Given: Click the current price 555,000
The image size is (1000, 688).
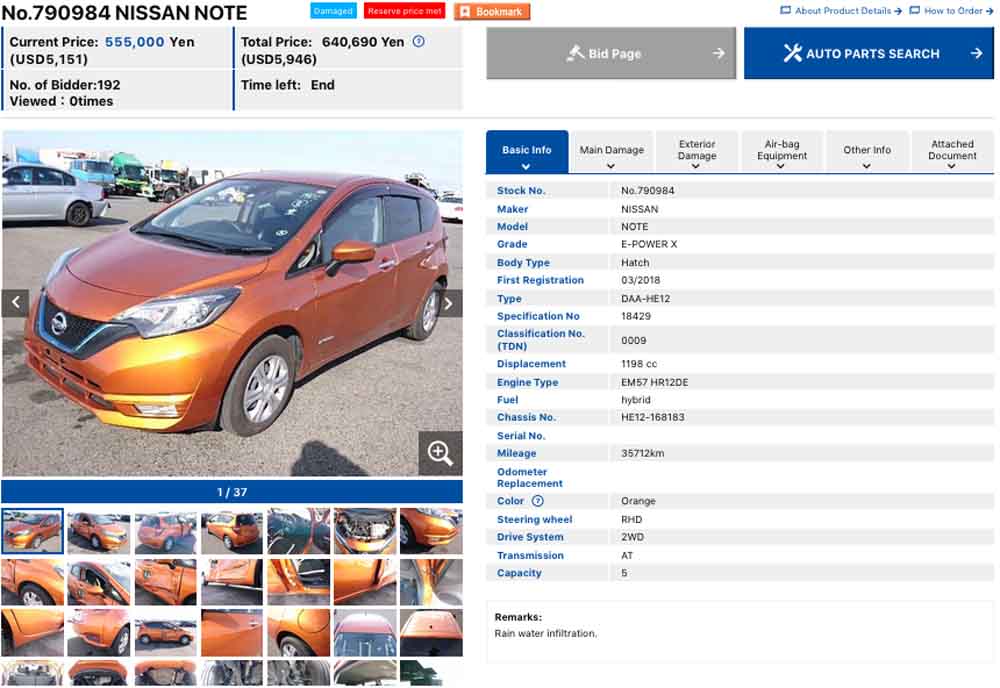Looking at the screenshot, I should (135, 41).
